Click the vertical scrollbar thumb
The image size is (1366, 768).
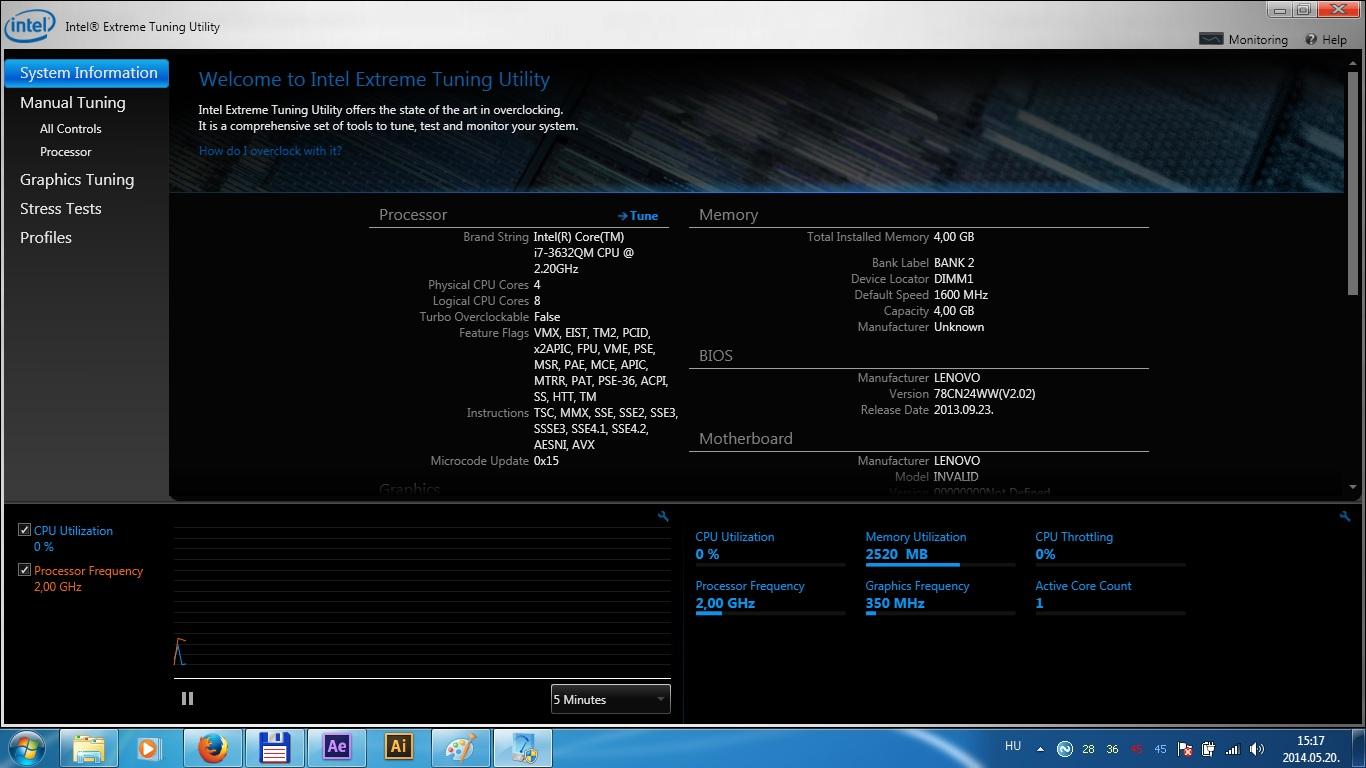[x=1353, y=183]
